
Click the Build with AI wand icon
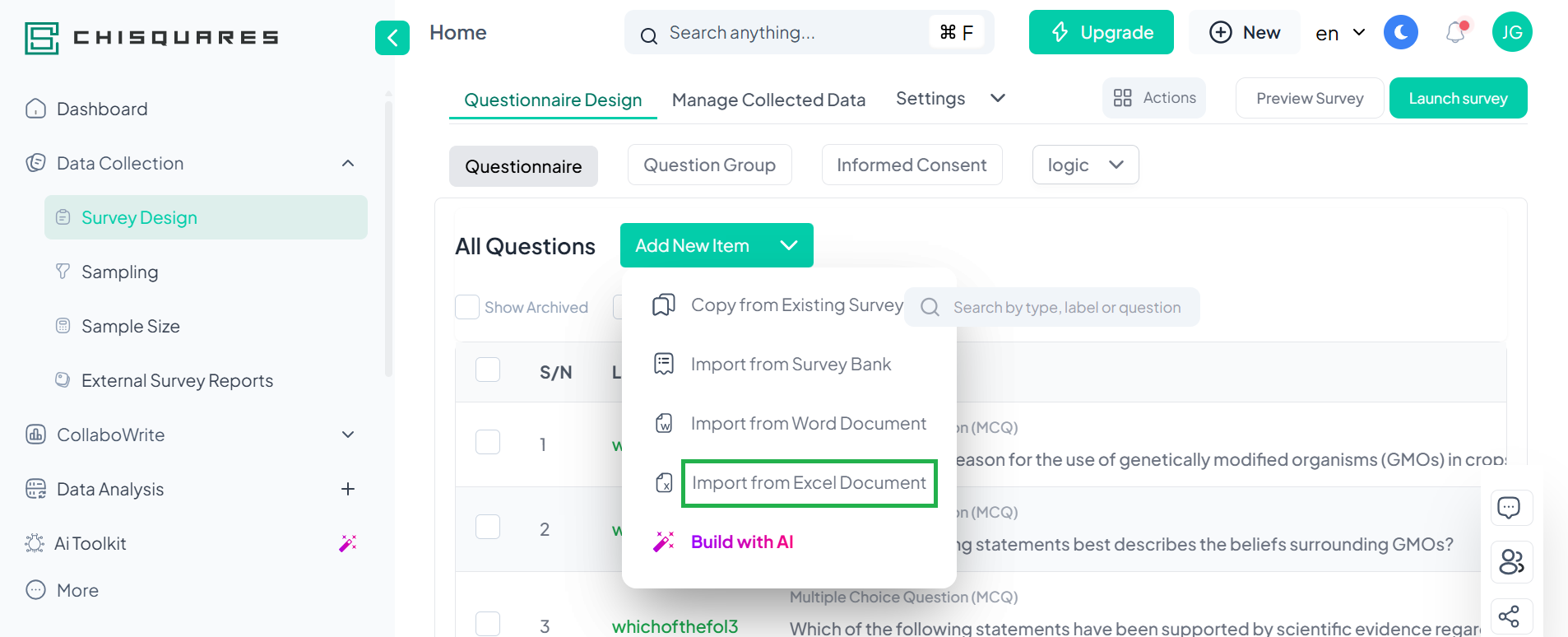click(664, 541)
